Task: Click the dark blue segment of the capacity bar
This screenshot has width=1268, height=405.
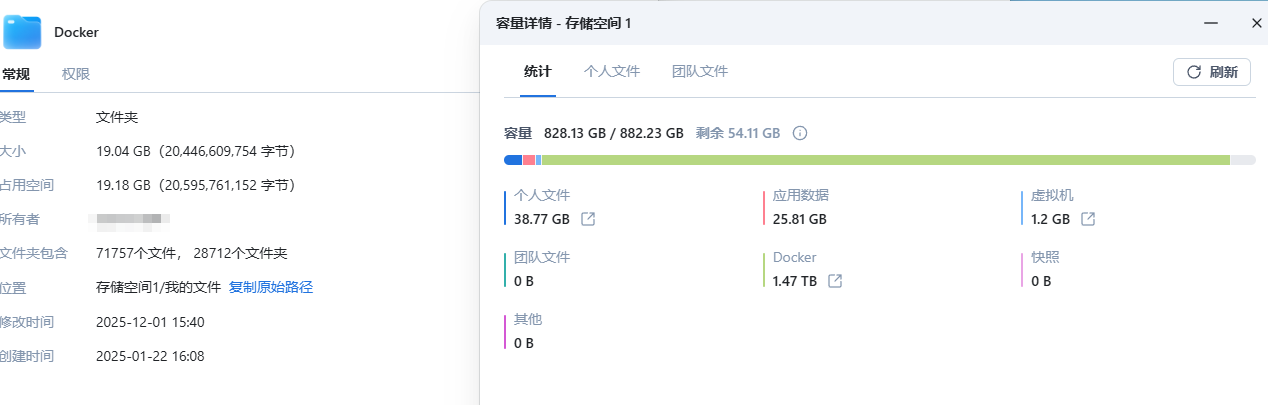Action: [x=513, y=160]
